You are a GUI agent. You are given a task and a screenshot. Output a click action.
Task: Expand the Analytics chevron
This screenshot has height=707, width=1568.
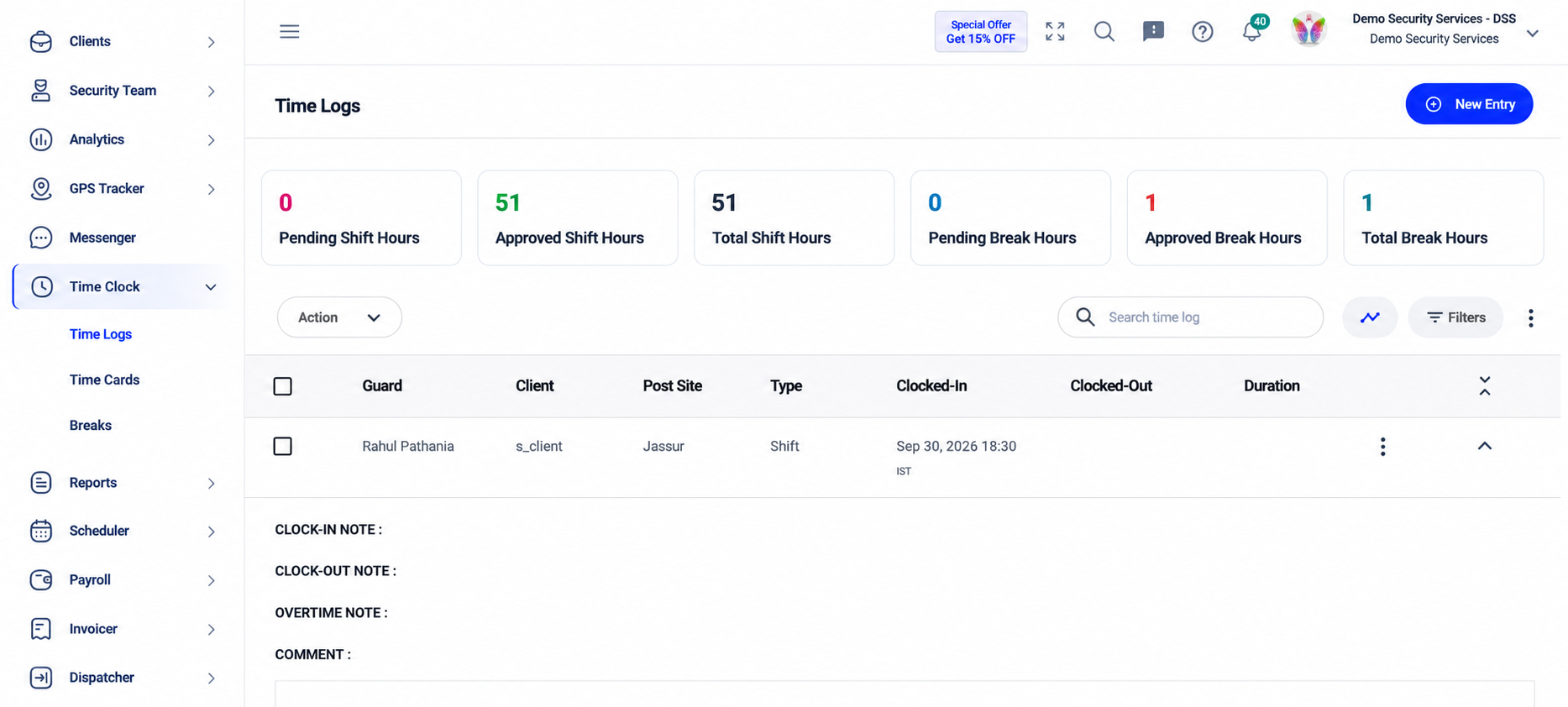click(x=211, y=140)
